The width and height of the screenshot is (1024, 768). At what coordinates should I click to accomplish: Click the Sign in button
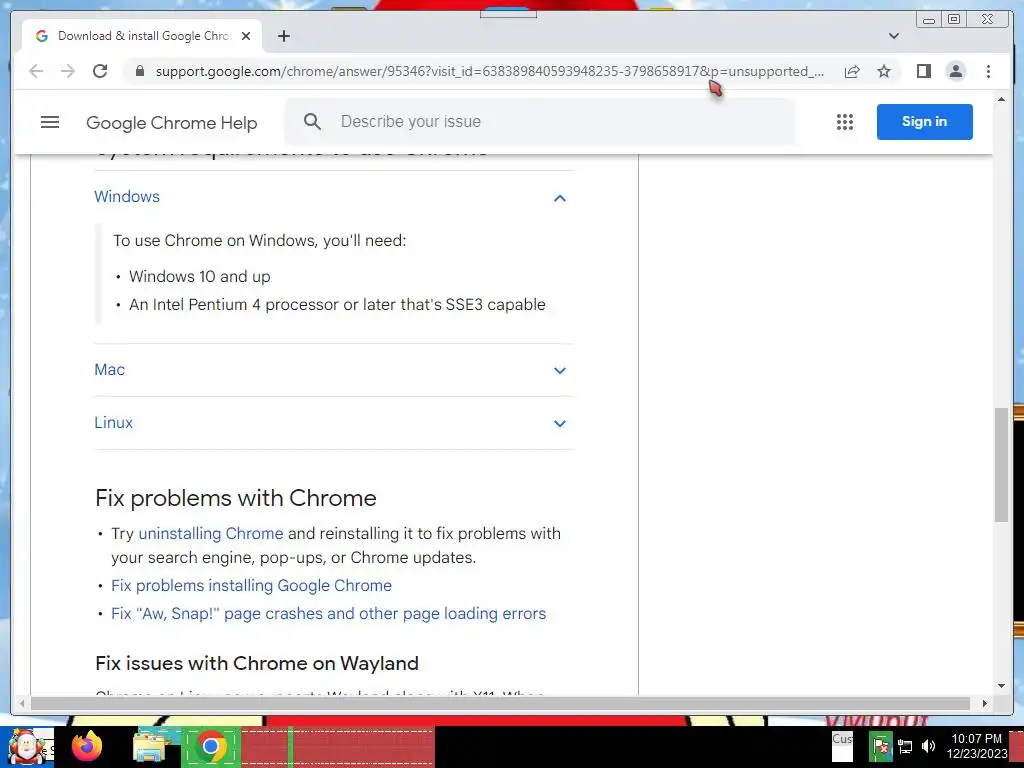pos(925,121)
